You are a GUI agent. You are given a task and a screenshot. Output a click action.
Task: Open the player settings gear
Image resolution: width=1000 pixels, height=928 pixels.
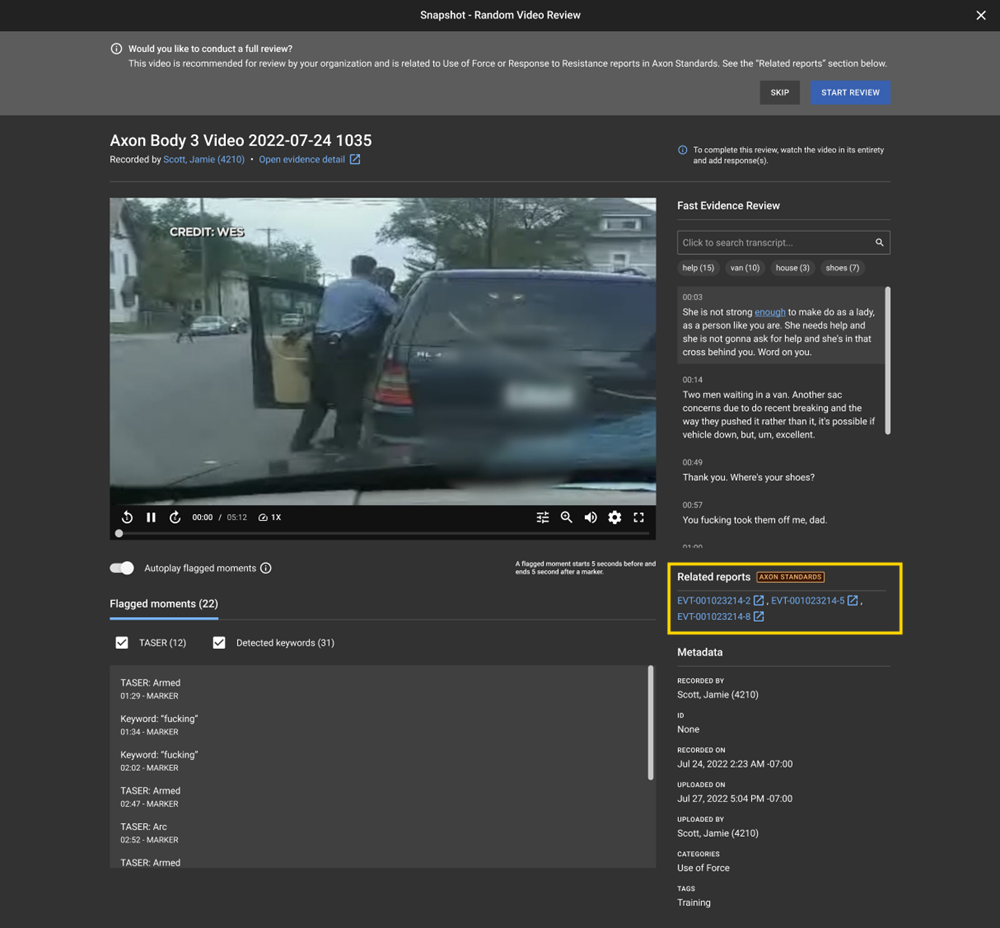pyautogui.click(x=614, y=517)
